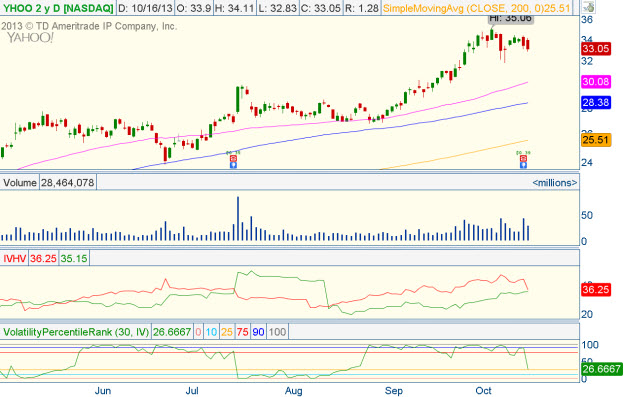Click the Volume study label
The height and width of the screenshot is (397, 625).
click(x=20, y=183)
